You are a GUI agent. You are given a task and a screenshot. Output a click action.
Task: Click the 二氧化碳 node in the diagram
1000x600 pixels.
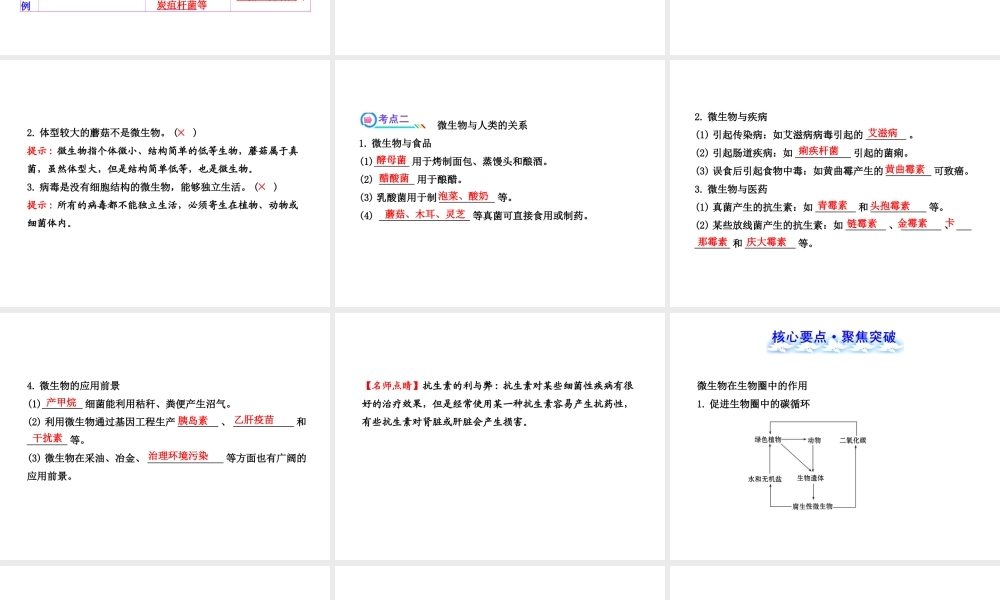pyautogui.click(x=853, y=440)
